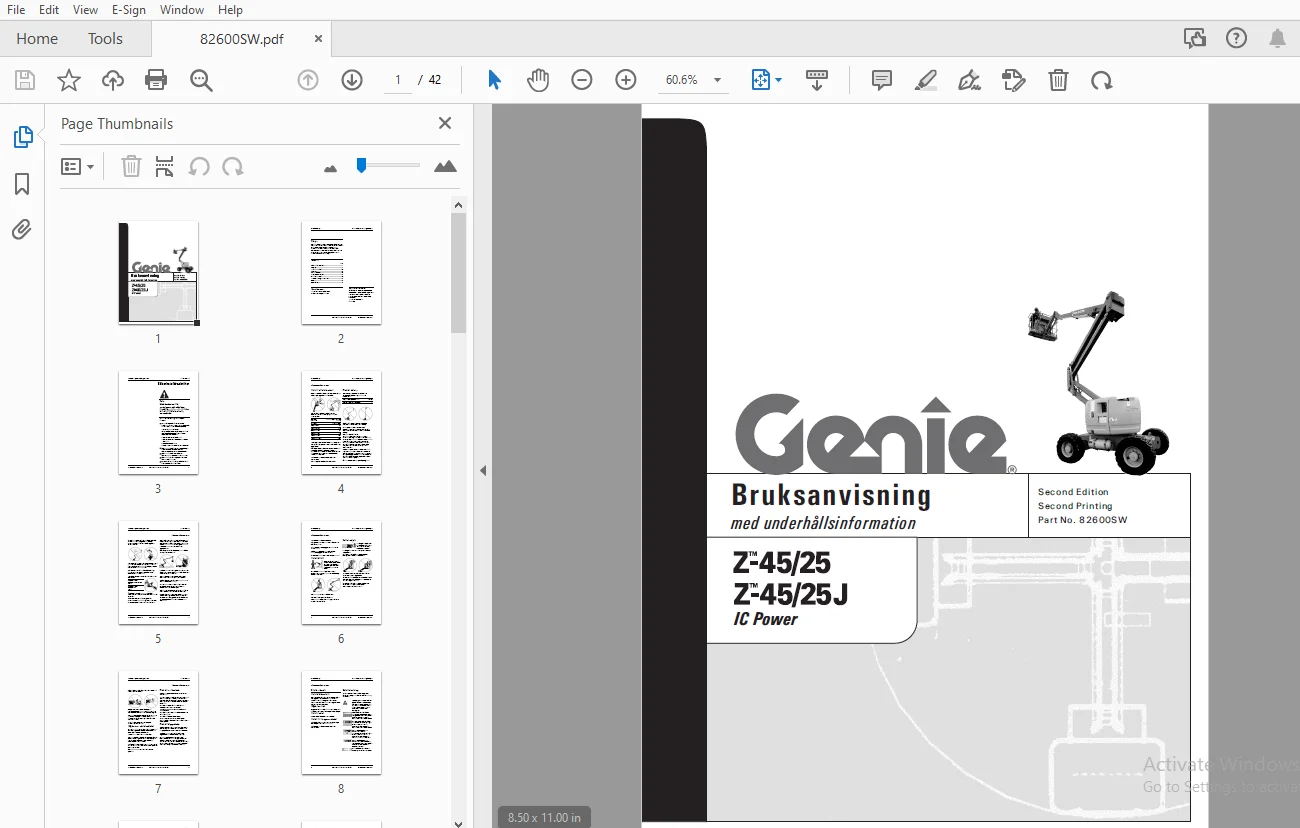Select the page 8 thumbnail

pyautogui.click(x=341, y=723)
